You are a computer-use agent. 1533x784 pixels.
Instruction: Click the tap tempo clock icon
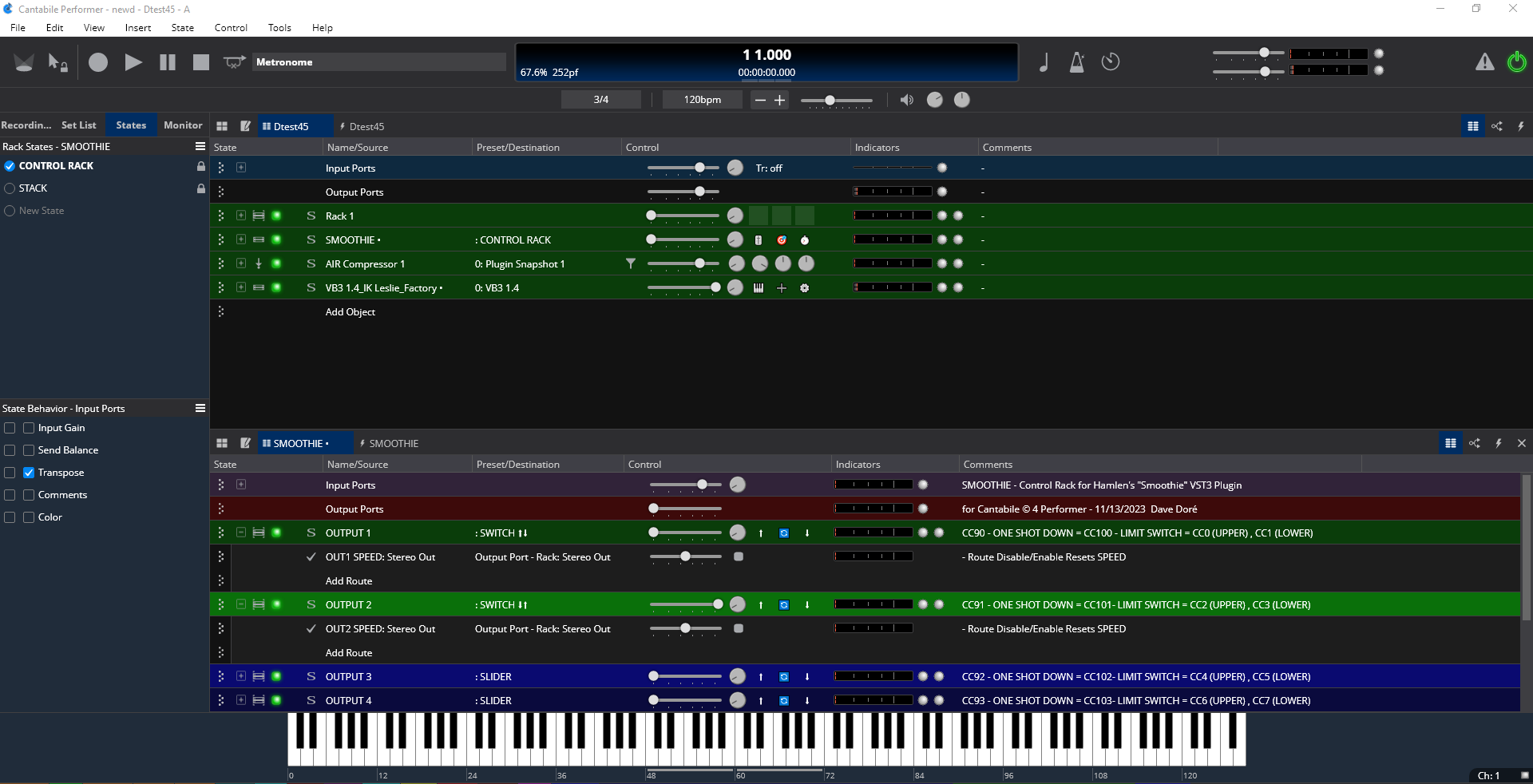tap(1111, 62)
